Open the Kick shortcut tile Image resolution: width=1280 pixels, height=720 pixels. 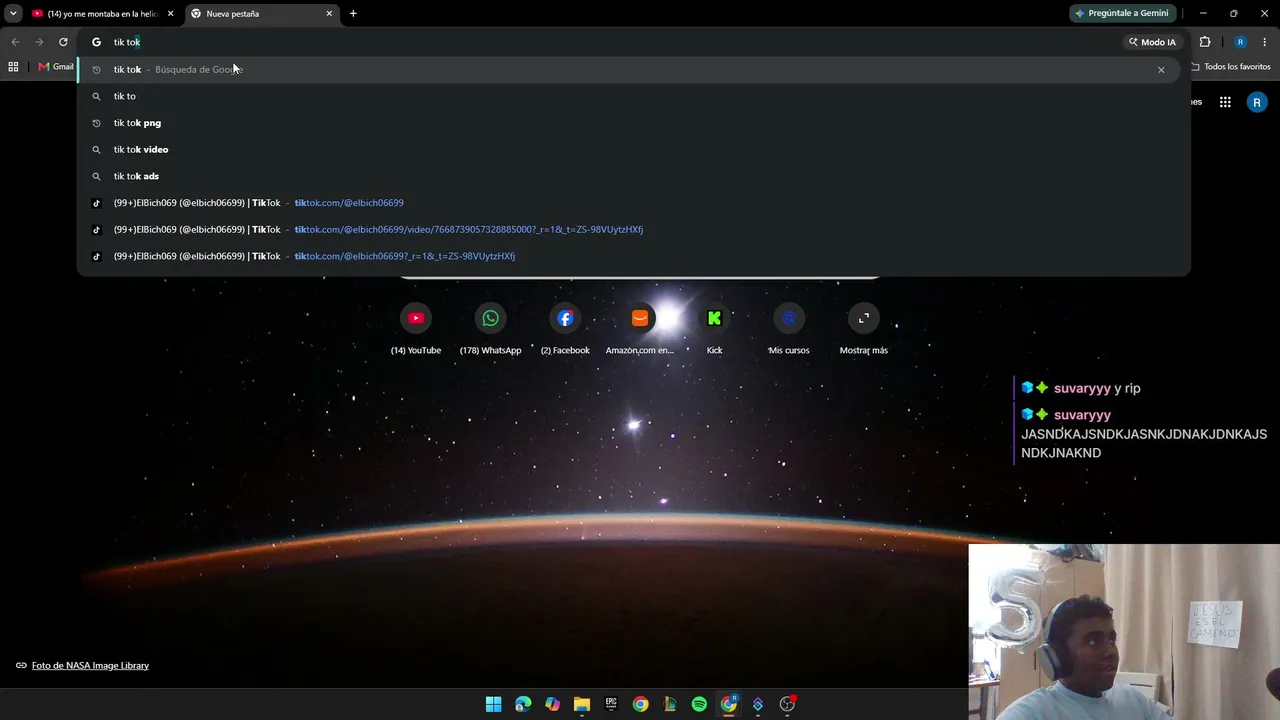pyautogui.click(x=714, y=329)
